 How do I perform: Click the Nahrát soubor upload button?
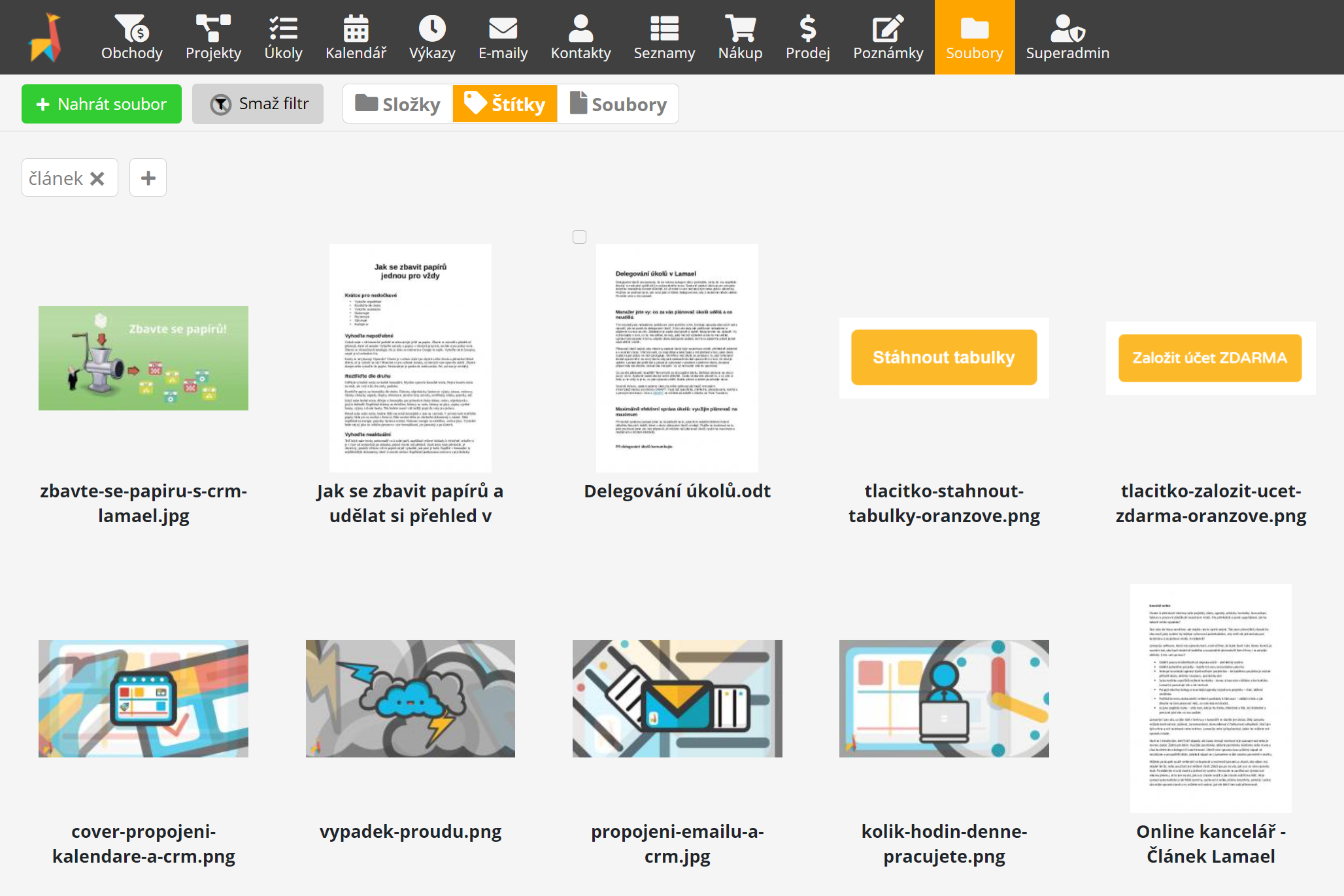(x=101, y=104)
